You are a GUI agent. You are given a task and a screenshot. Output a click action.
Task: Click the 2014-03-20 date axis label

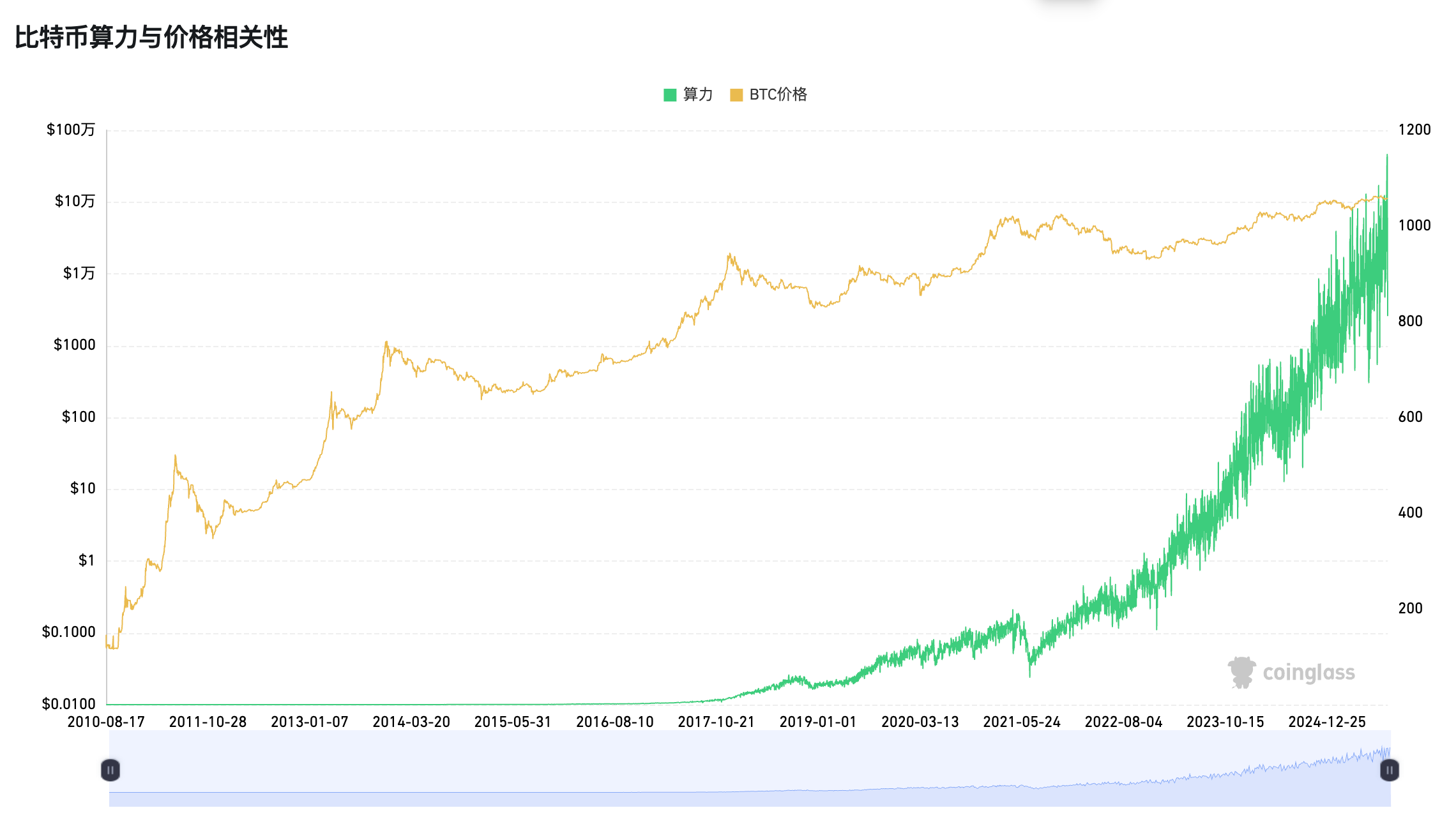(x=411, y=722)
